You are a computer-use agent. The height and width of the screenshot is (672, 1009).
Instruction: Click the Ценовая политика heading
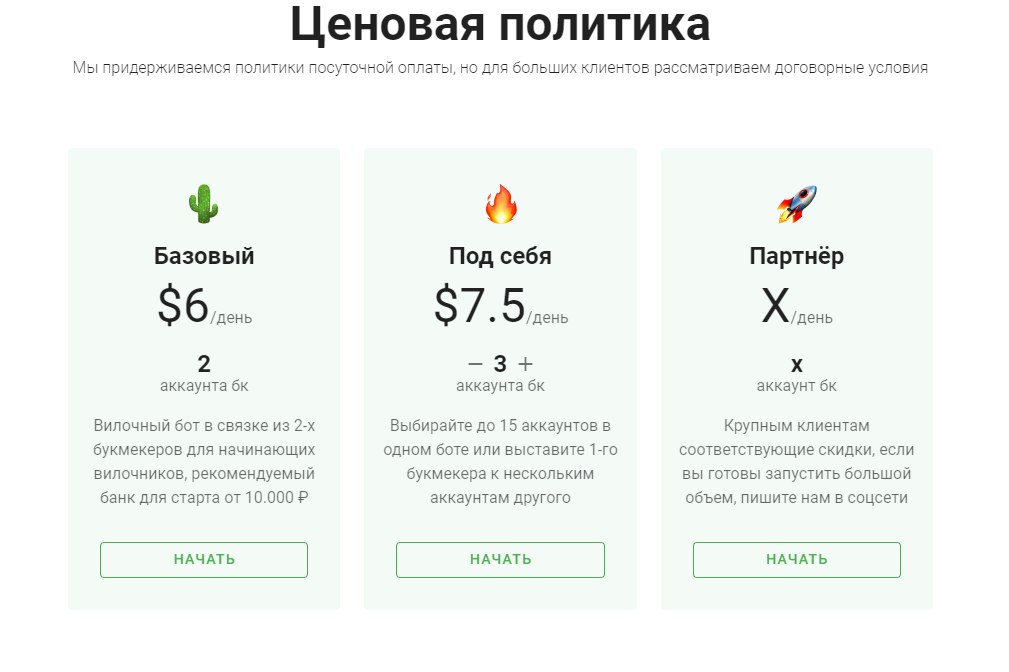tap(500, 24)
